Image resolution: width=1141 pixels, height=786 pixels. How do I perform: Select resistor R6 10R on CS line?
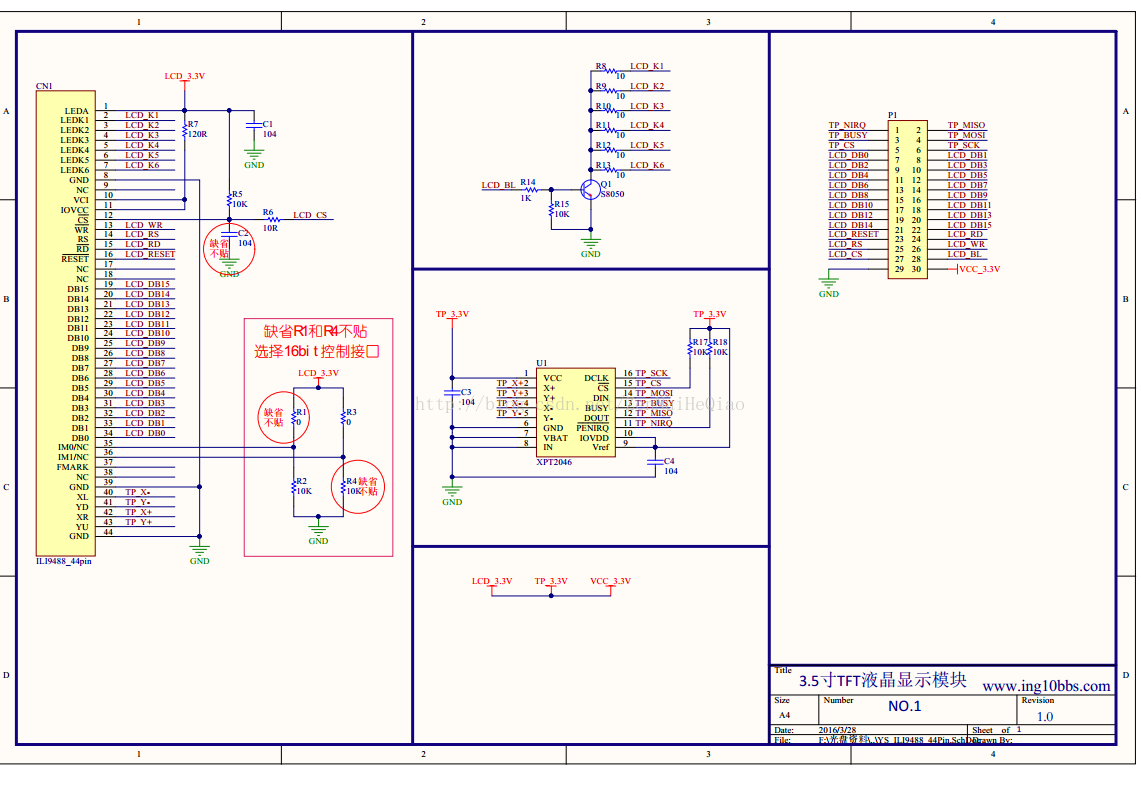(273, 219)
